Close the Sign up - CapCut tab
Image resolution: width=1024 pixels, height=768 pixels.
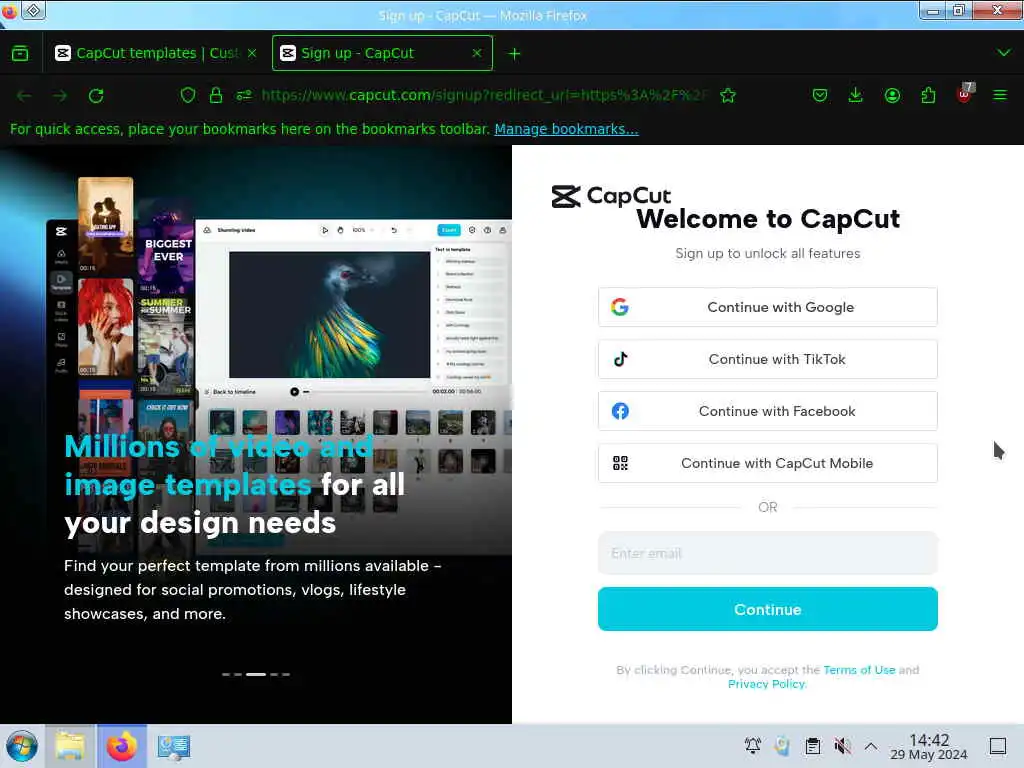pyautogui.click(x=477, y=54)
